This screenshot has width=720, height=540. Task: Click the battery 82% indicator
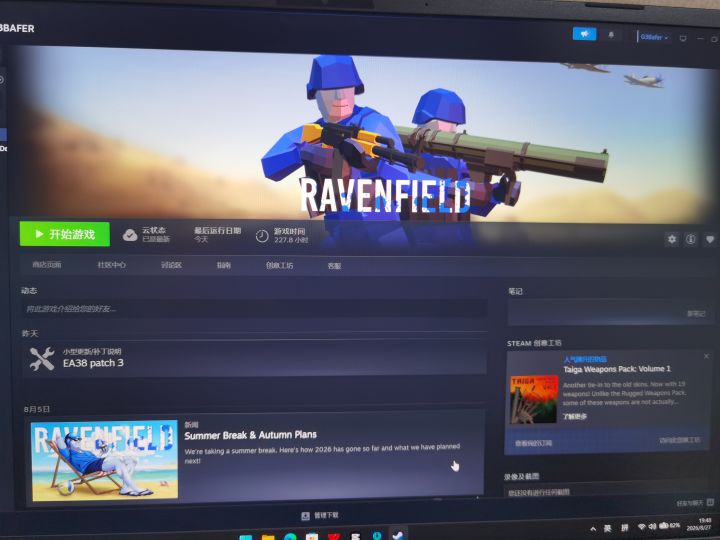669,525
